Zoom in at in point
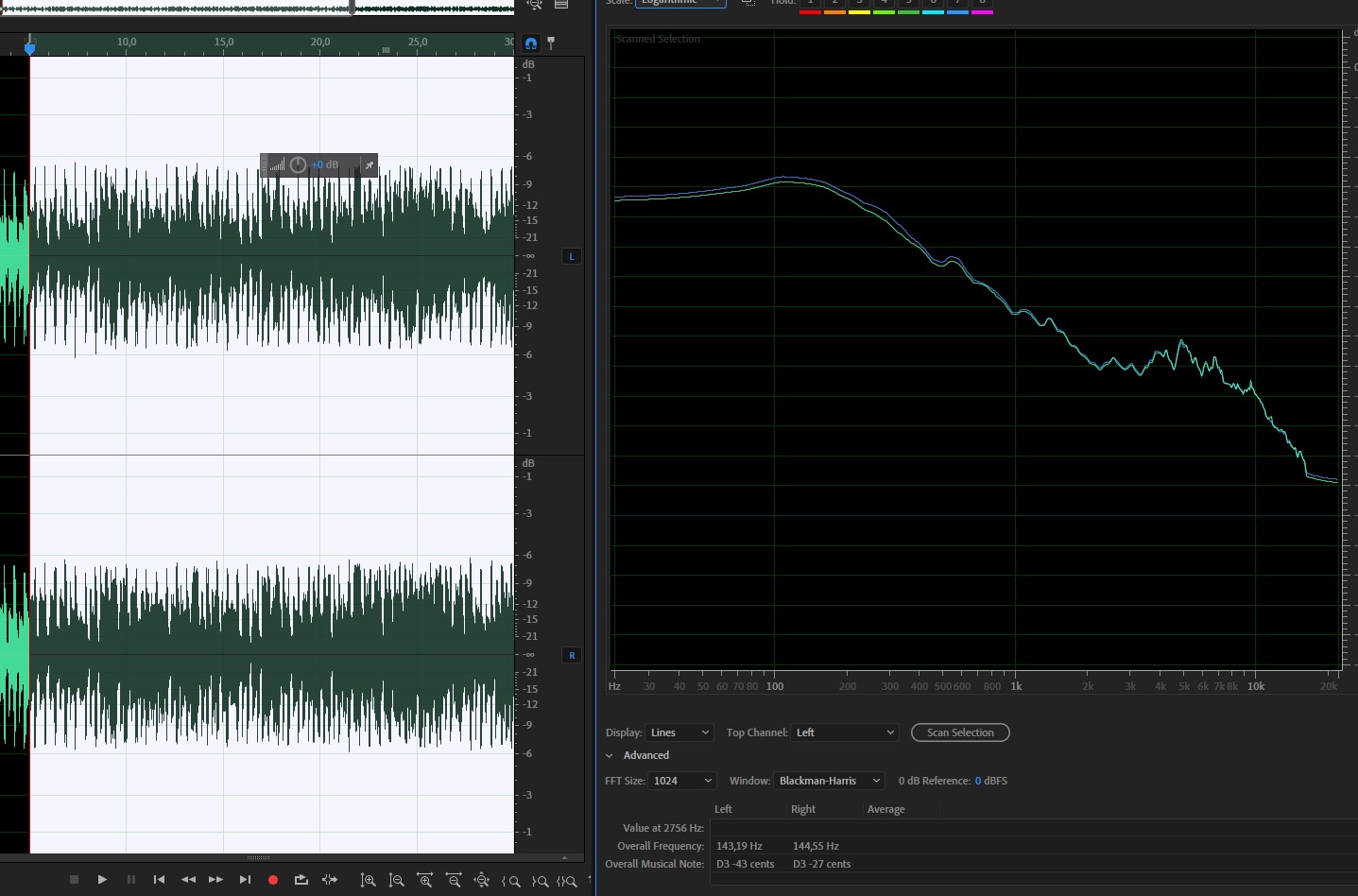The height and width of the screenshot is (896, 1358). (x=511, y=880)
